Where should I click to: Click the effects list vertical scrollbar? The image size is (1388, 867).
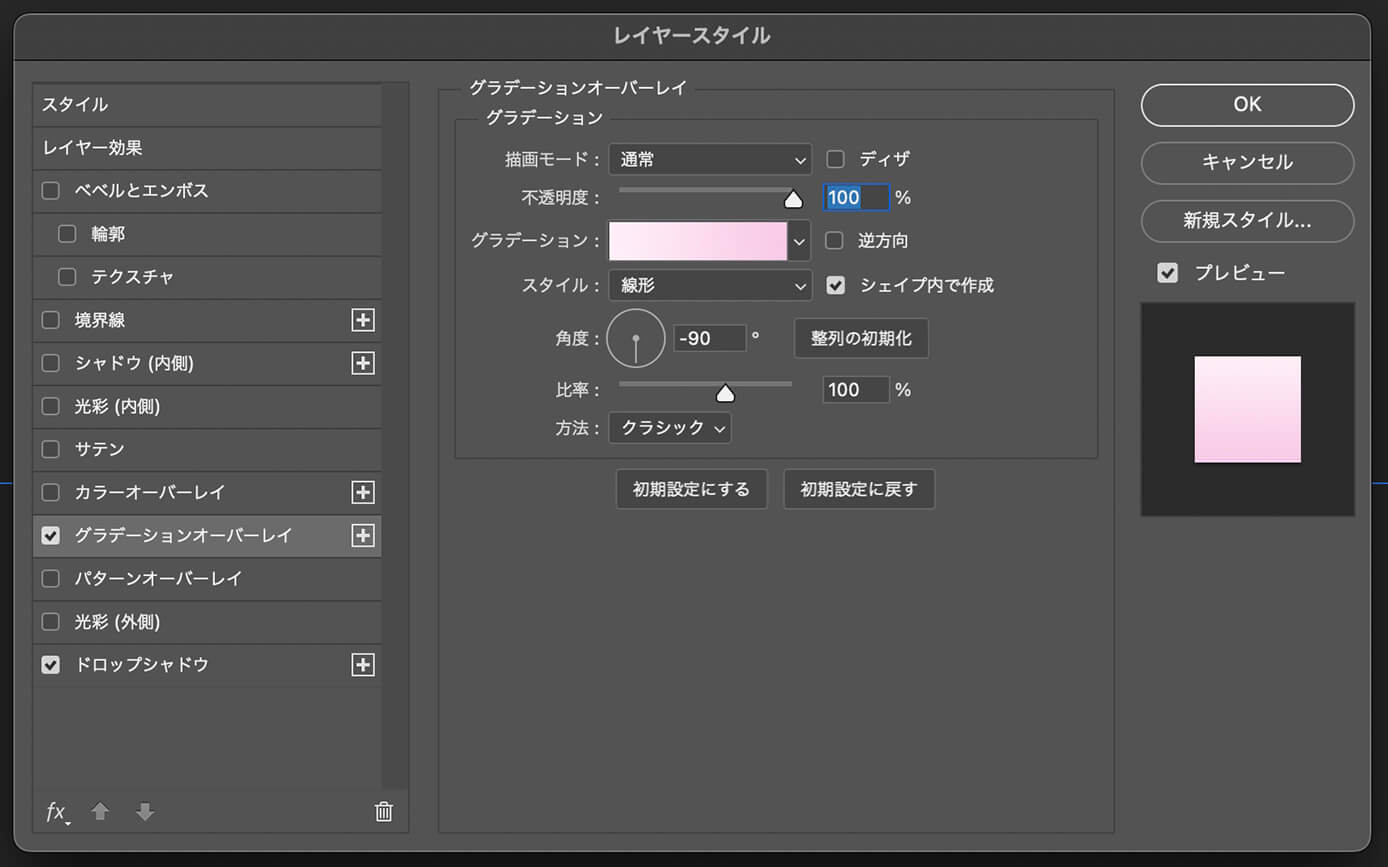pyautogui.click(x=396, y=436)
